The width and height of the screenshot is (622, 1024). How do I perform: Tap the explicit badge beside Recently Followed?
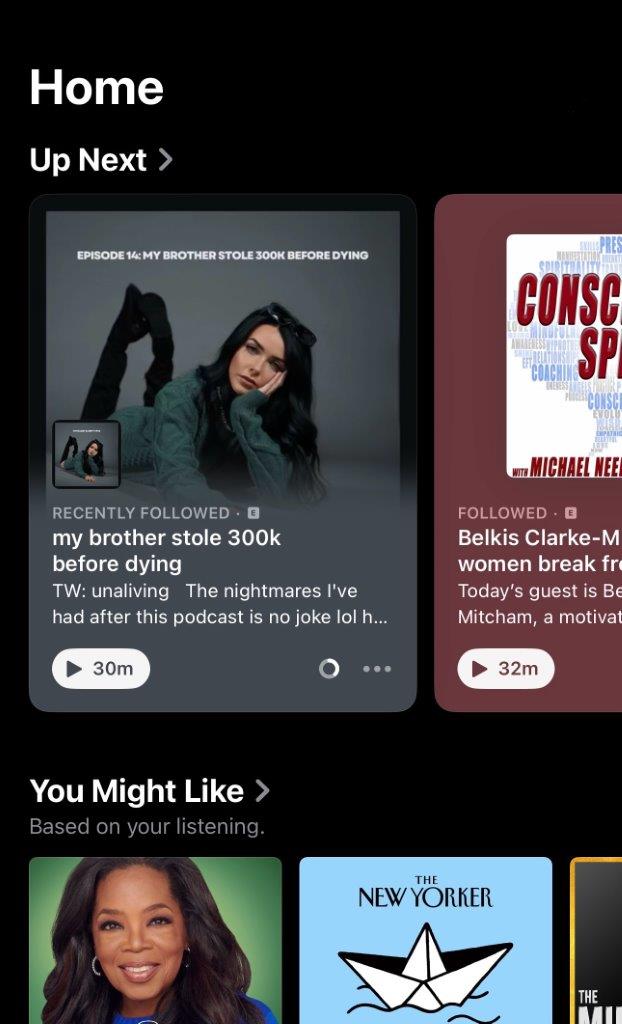[254, 513]
